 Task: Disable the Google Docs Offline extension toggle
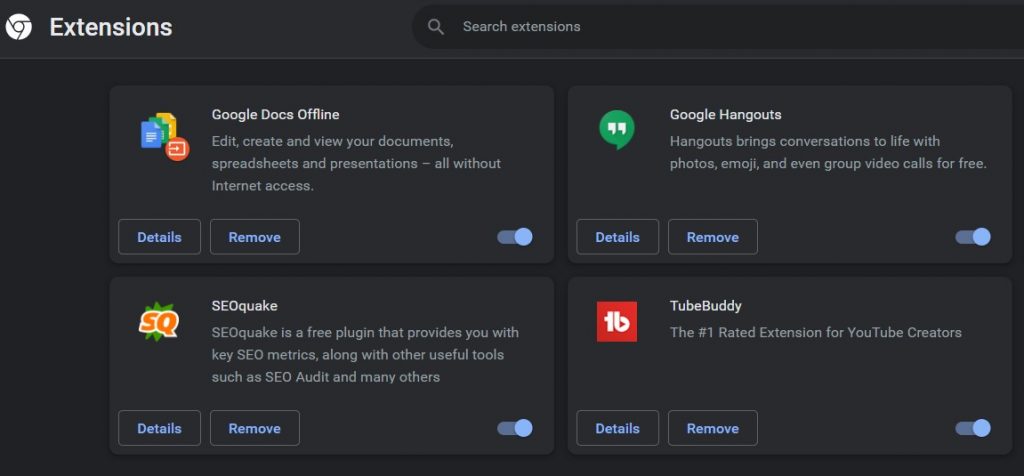pyautogui.click(x=515, y=237)
